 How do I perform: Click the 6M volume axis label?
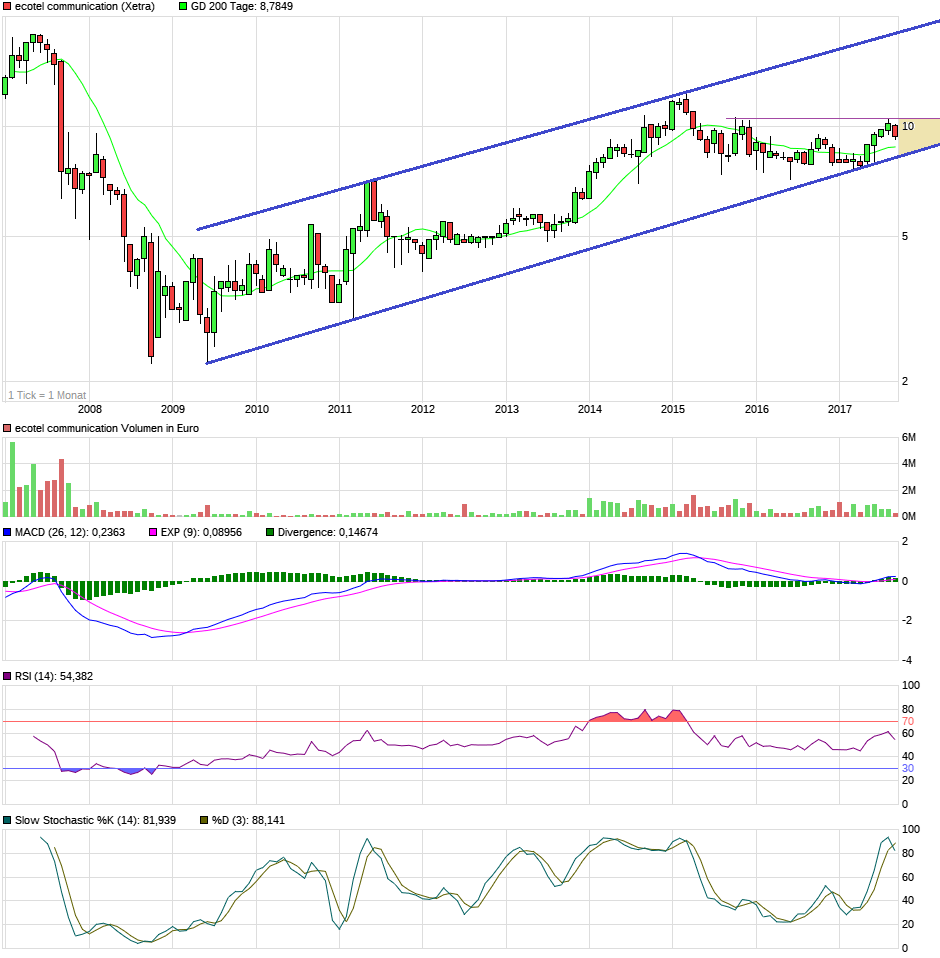[909, 437]
